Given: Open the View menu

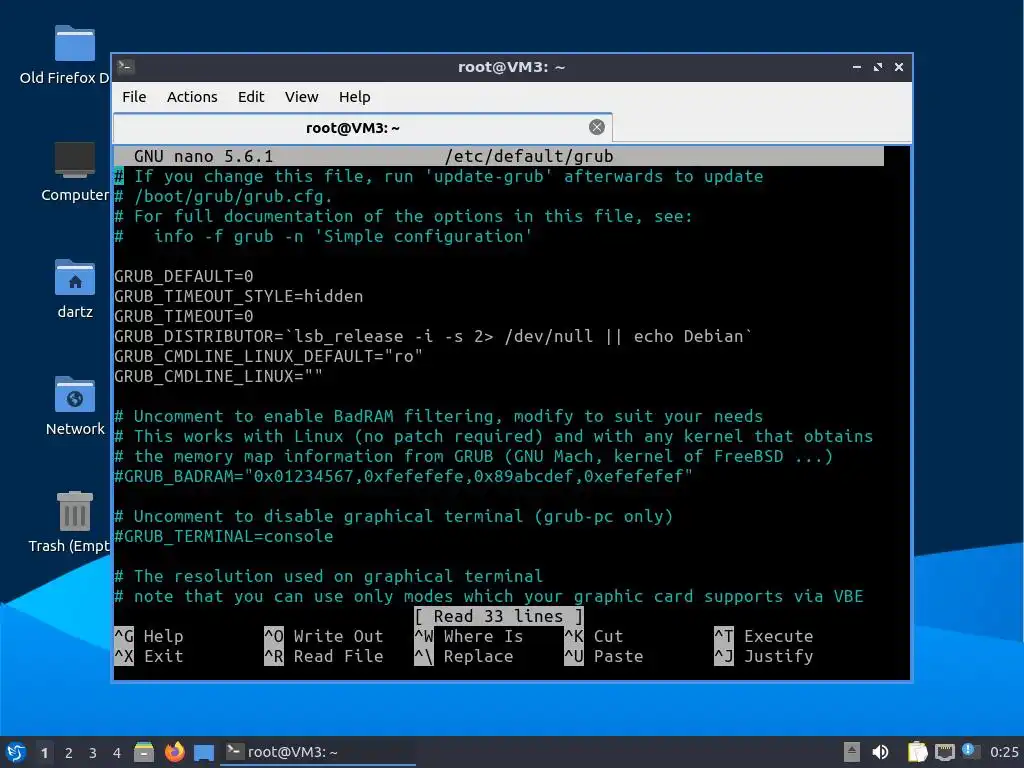Looking at the screenshot, I should 301,97.
